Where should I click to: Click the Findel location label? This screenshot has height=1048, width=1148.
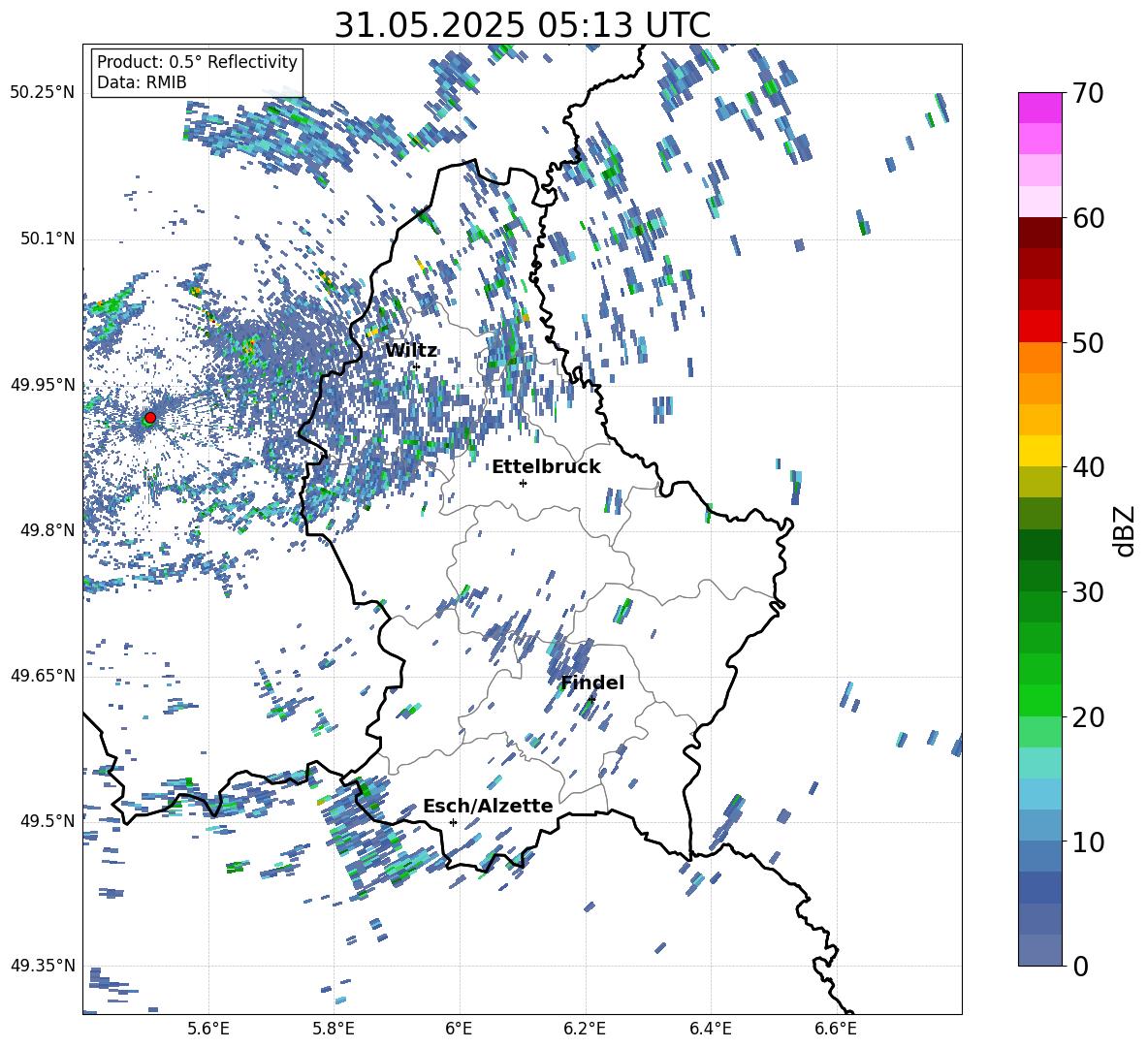point(592,683)
